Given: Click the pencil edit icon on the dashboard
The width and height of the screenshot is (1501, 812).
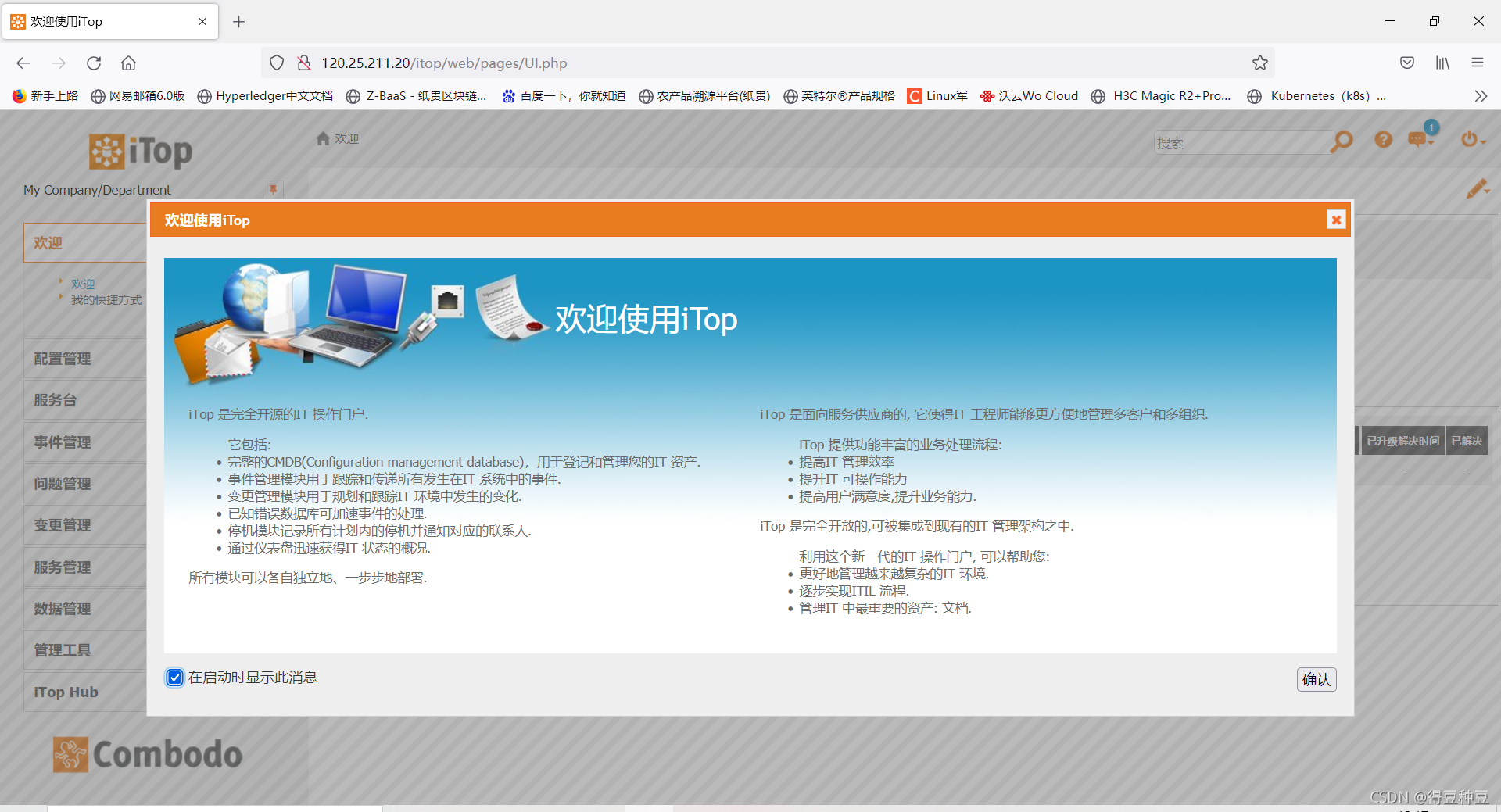Looking at the screenshot, I should (1478, 188).
